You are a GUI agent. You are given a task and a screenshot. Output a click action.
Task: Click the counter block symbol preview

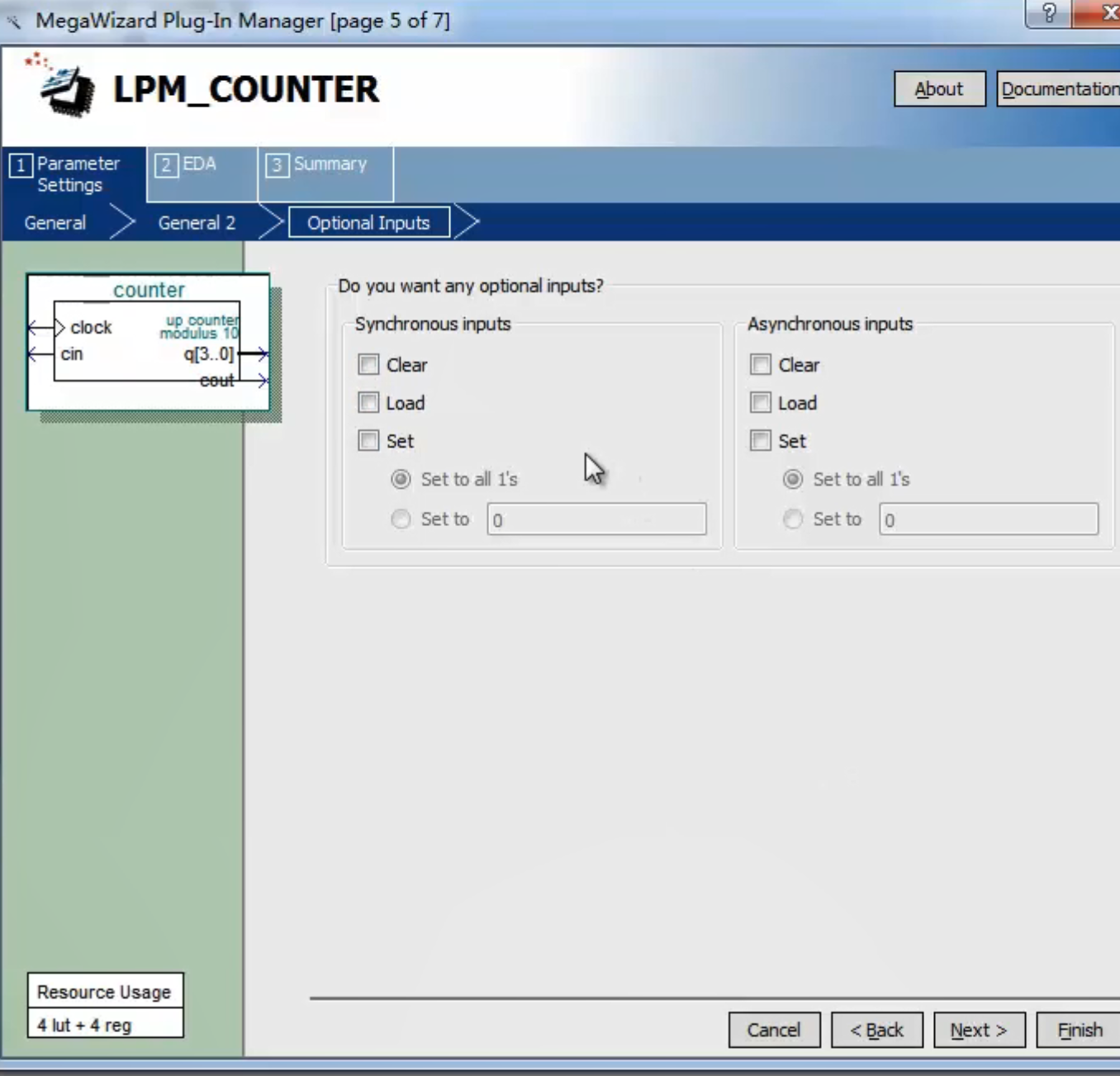tap(149, 342)
